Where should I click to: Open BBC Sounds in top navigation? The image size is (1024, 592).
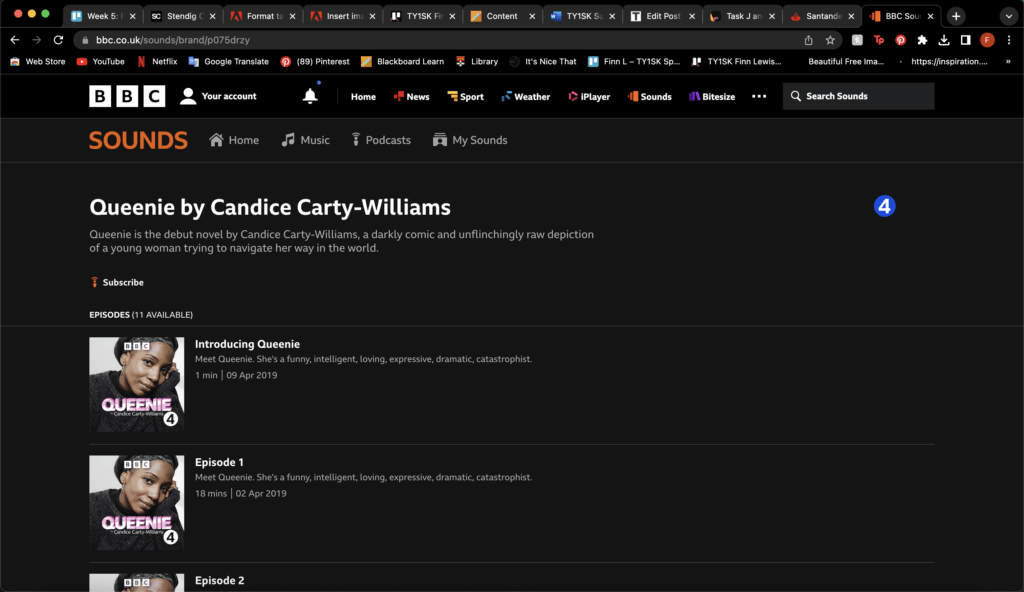coord(650,97)
